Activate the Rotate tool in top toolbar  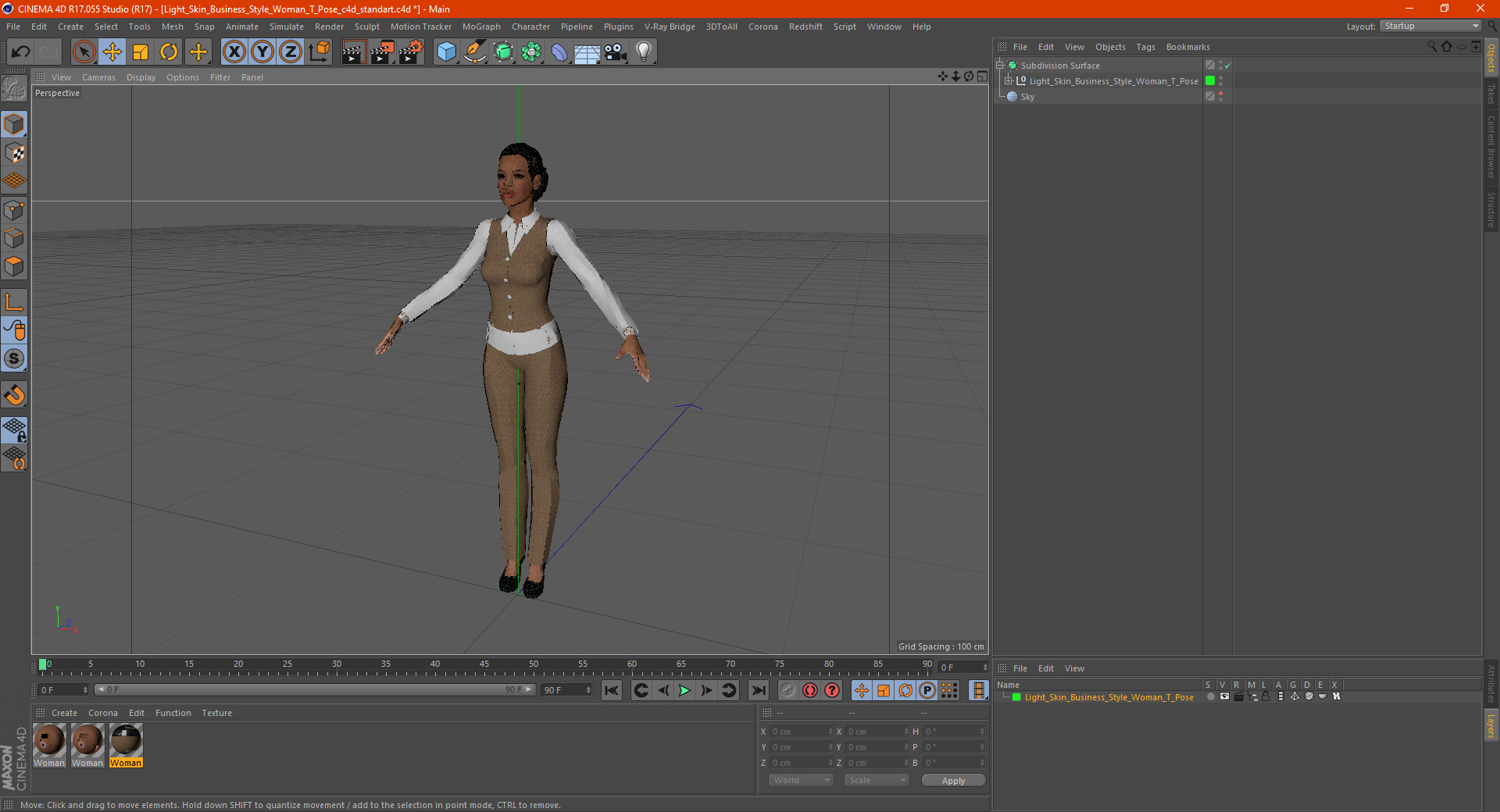pyautogui.click(x=169, y=52)
